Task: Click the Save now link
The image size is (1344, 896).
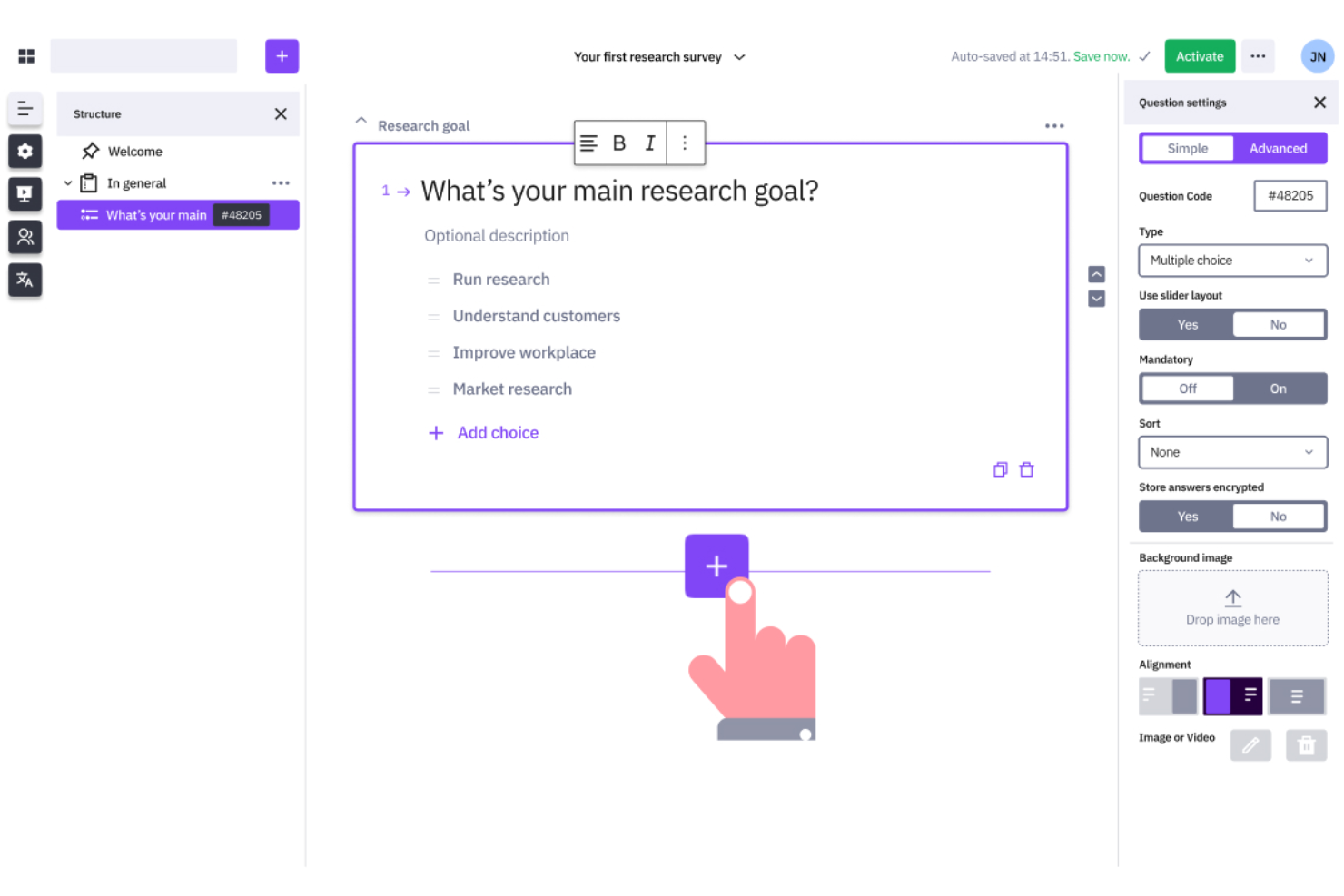Action: [x=1101, y=55]
